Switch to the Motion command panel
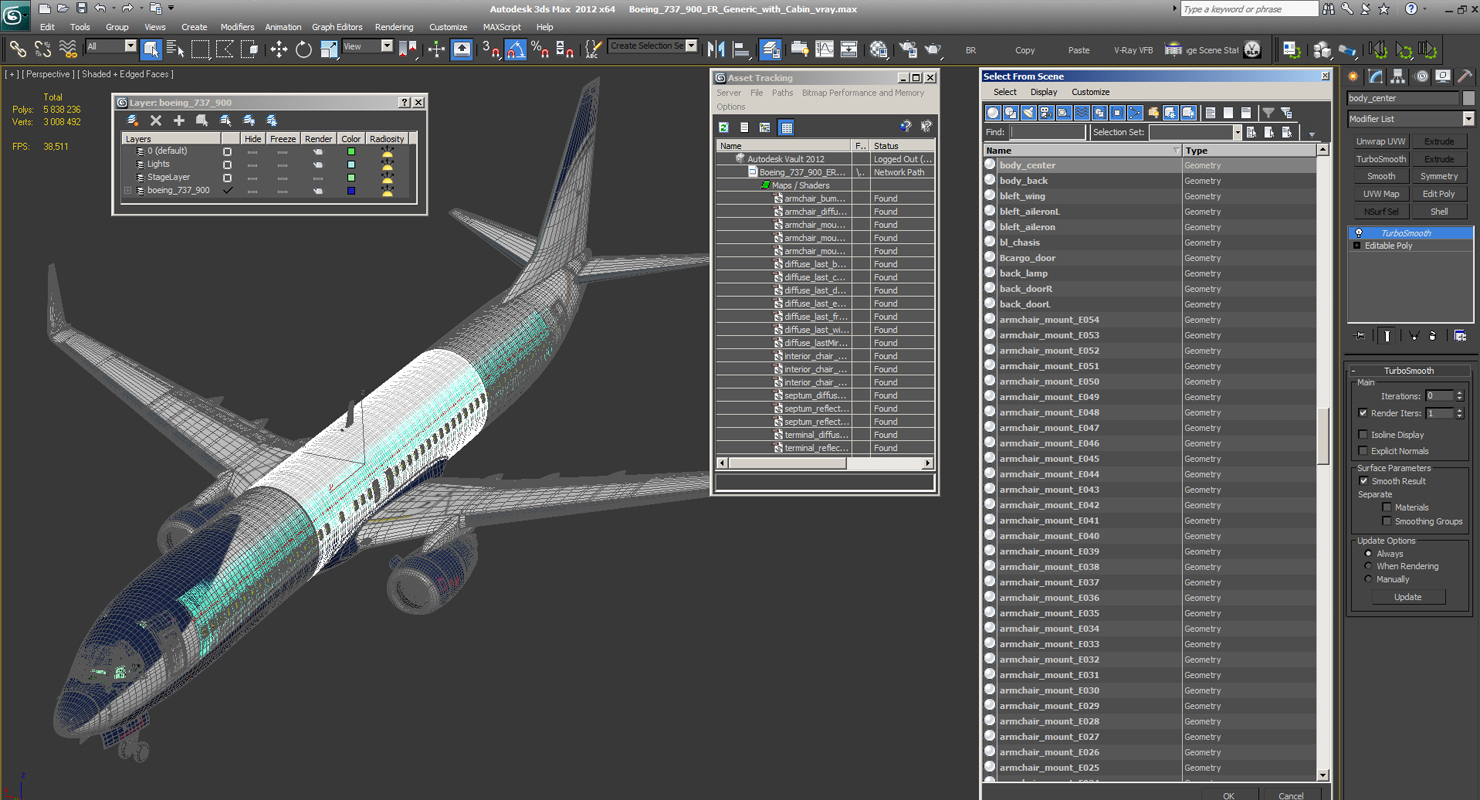1480x800 pixels. [x=1420, y=76]
